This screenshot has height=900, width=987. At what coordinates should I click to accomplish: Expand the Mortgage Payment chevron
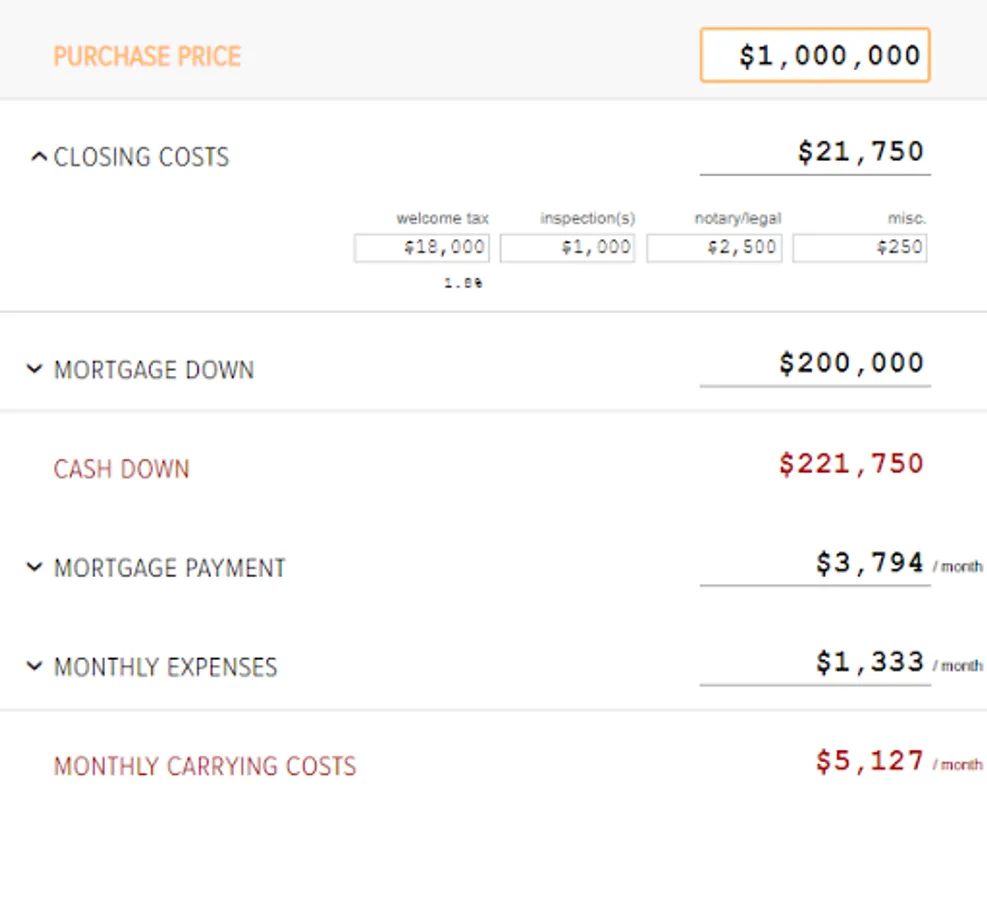click(34, 568)
